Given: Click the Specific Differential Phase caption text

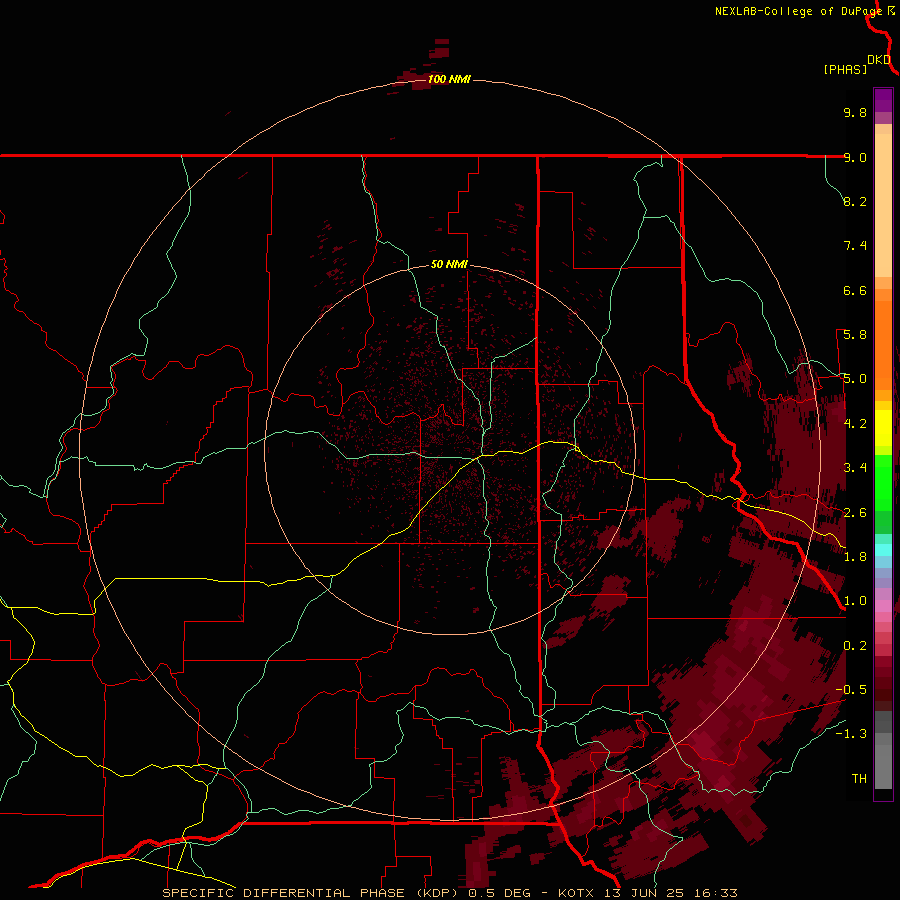Looking at the screenshot, I should pyautogui.click(x=449, y=893).
